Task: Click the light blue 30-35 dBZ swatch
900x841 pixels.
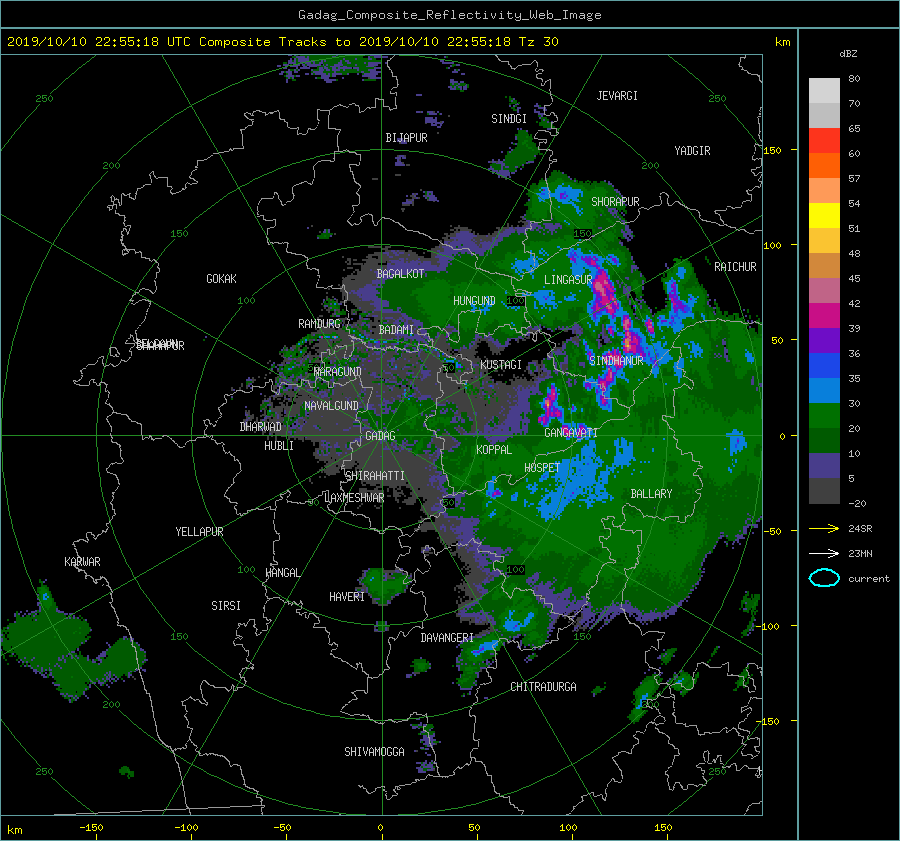Action: point(824,390)
